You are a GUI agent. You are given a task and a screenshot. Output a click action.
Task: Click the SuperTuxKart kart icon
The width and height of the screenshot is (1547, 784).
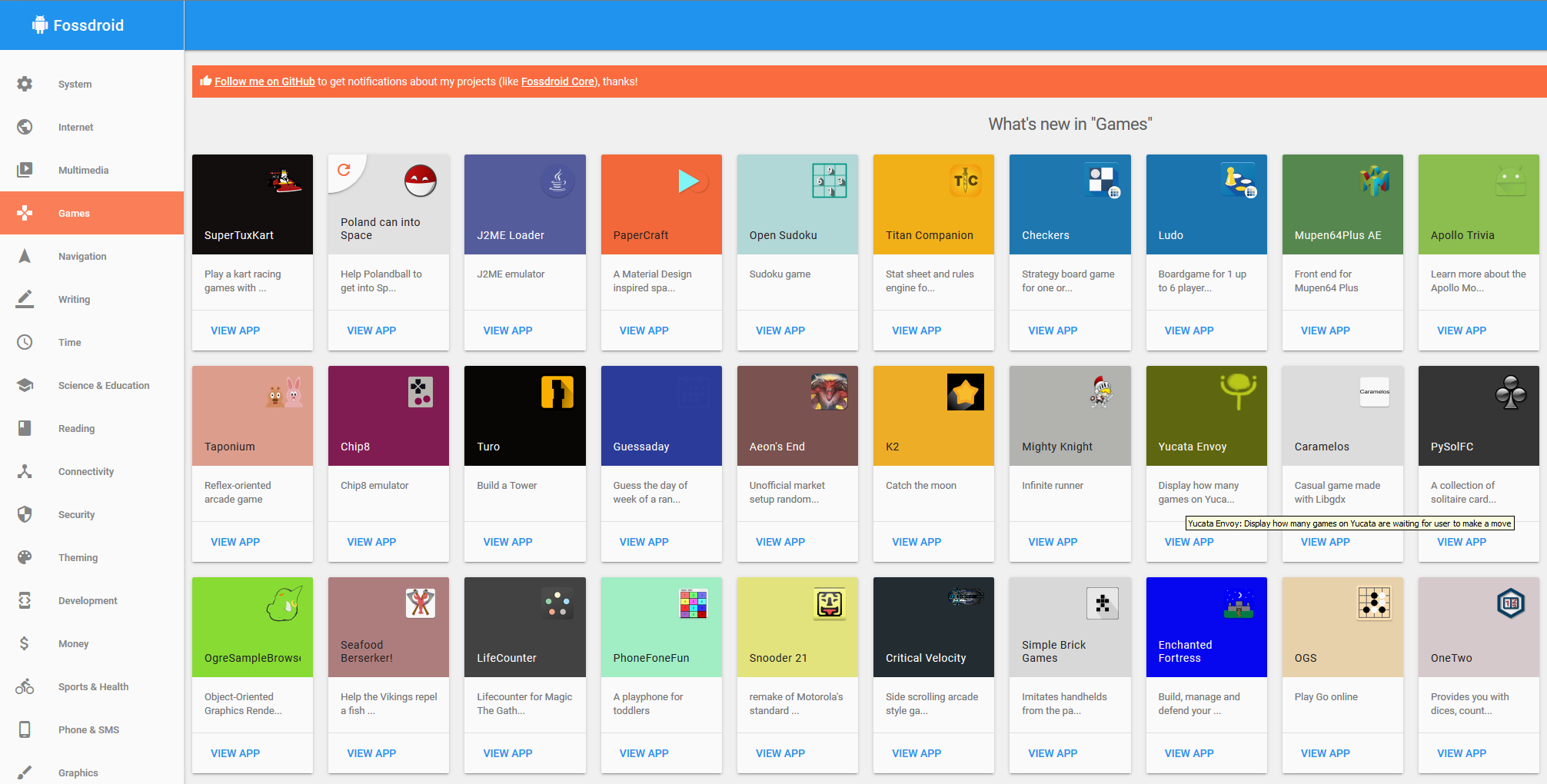284,181
